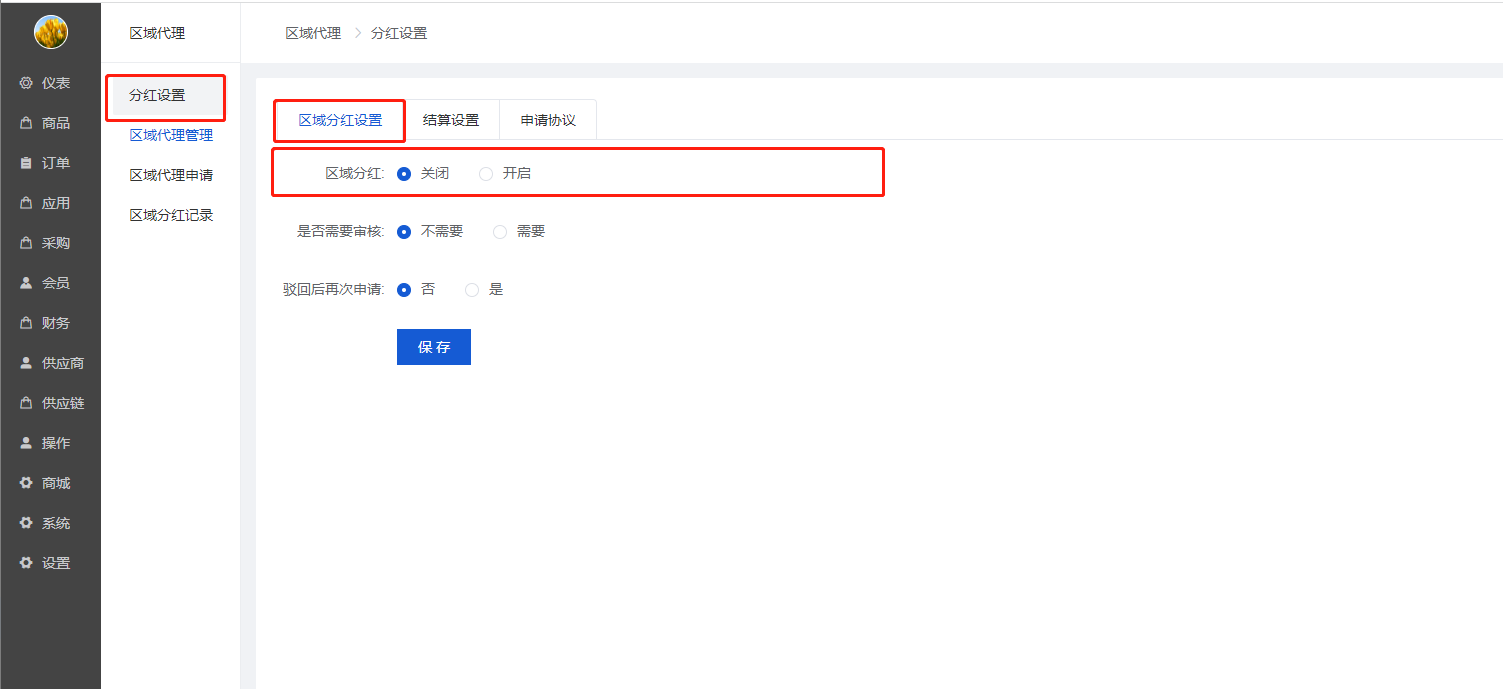Screen dimensions: 1503x689
Task: Click the 采购 sidebar icon
Action: point(26,243)
